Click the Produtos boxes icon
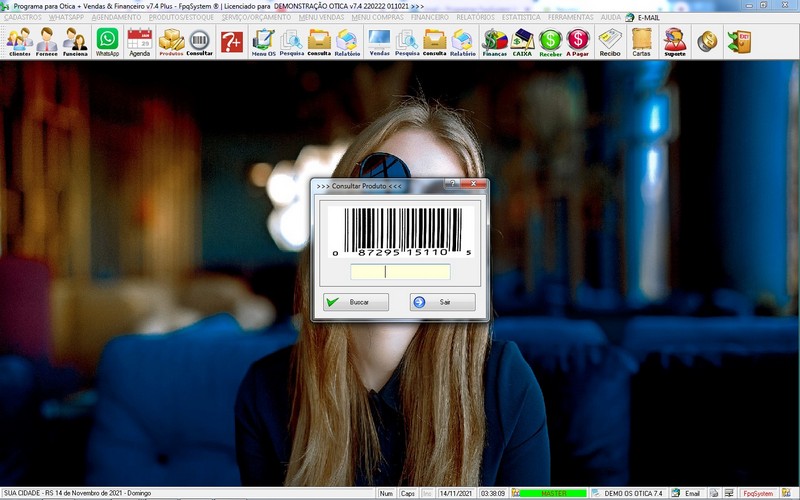 click(x=172, y=41)
